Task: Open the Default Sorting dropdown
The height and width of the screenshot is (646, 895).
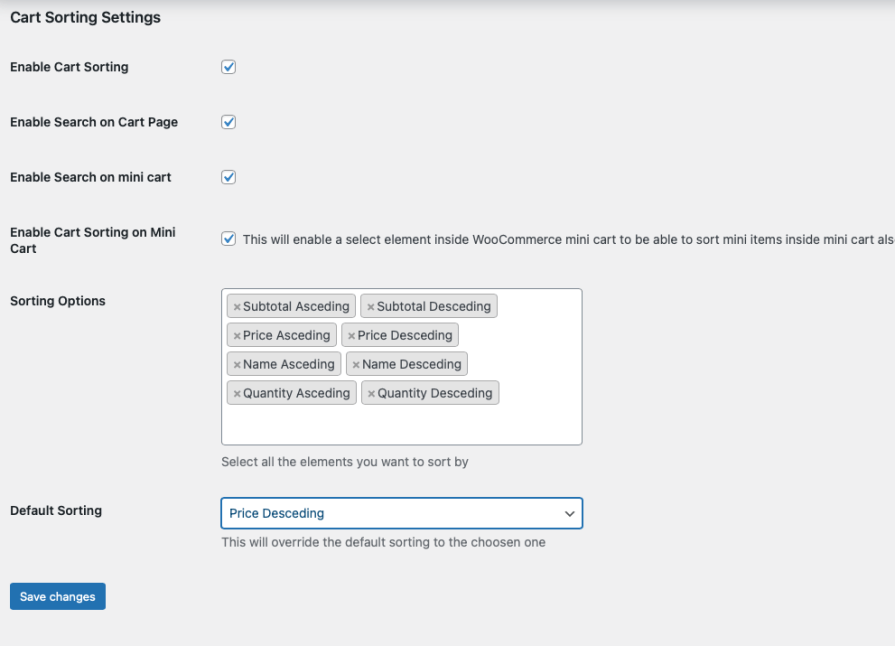Action: (400, 513)
